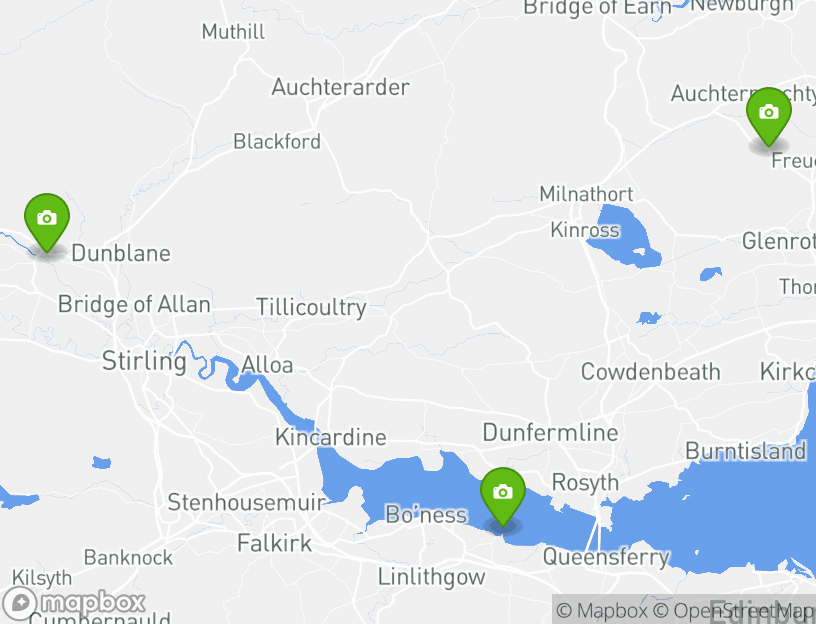Click the Kinross label by the loch
The image size is (816, 624).
[585, 230]
